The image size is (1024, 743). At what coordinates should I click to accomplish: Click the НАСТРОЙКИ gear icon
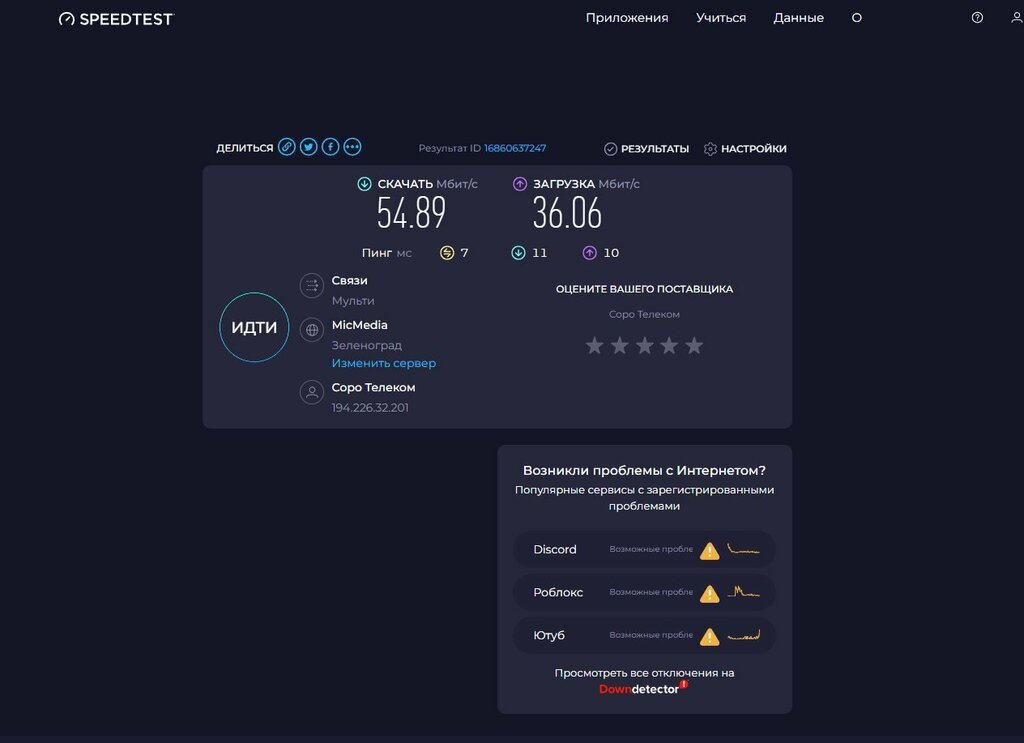711,149
